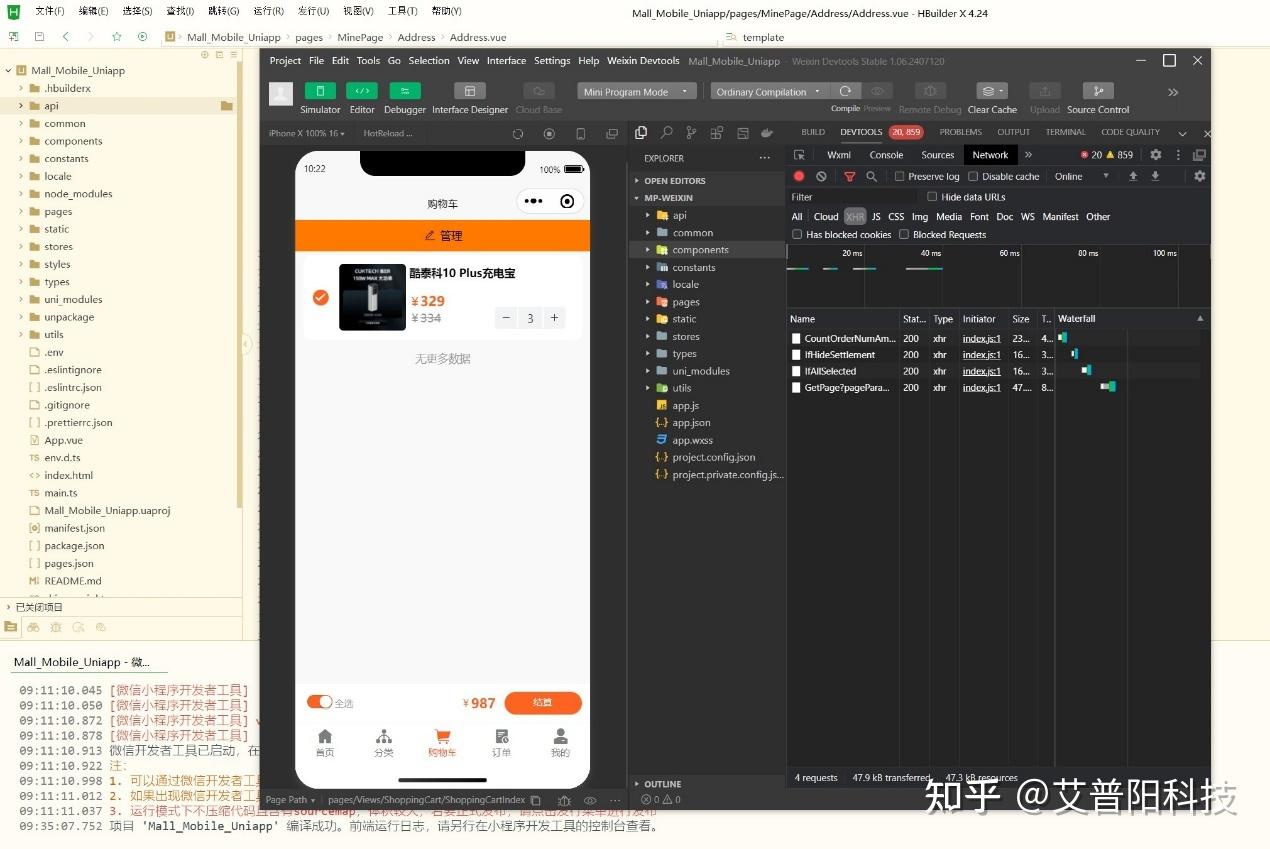Viewport: 1270px width, 849px height.
Task: Open the Clear Cache layers icon
Action: [x=992, y=91]
